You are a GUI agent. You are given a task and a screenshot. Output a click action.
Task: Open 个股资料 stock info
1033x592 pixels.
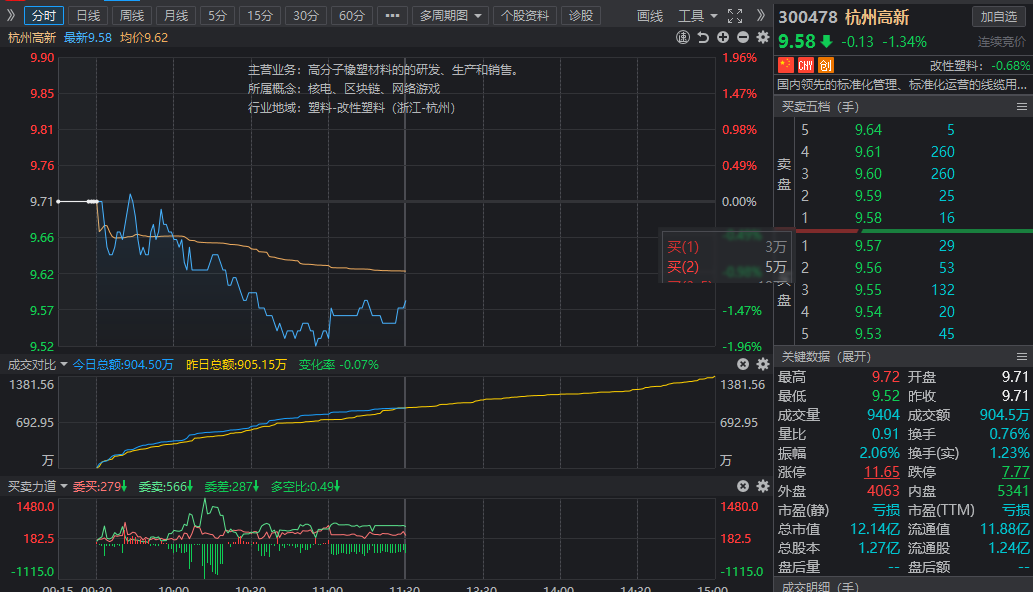pos(524,16)
